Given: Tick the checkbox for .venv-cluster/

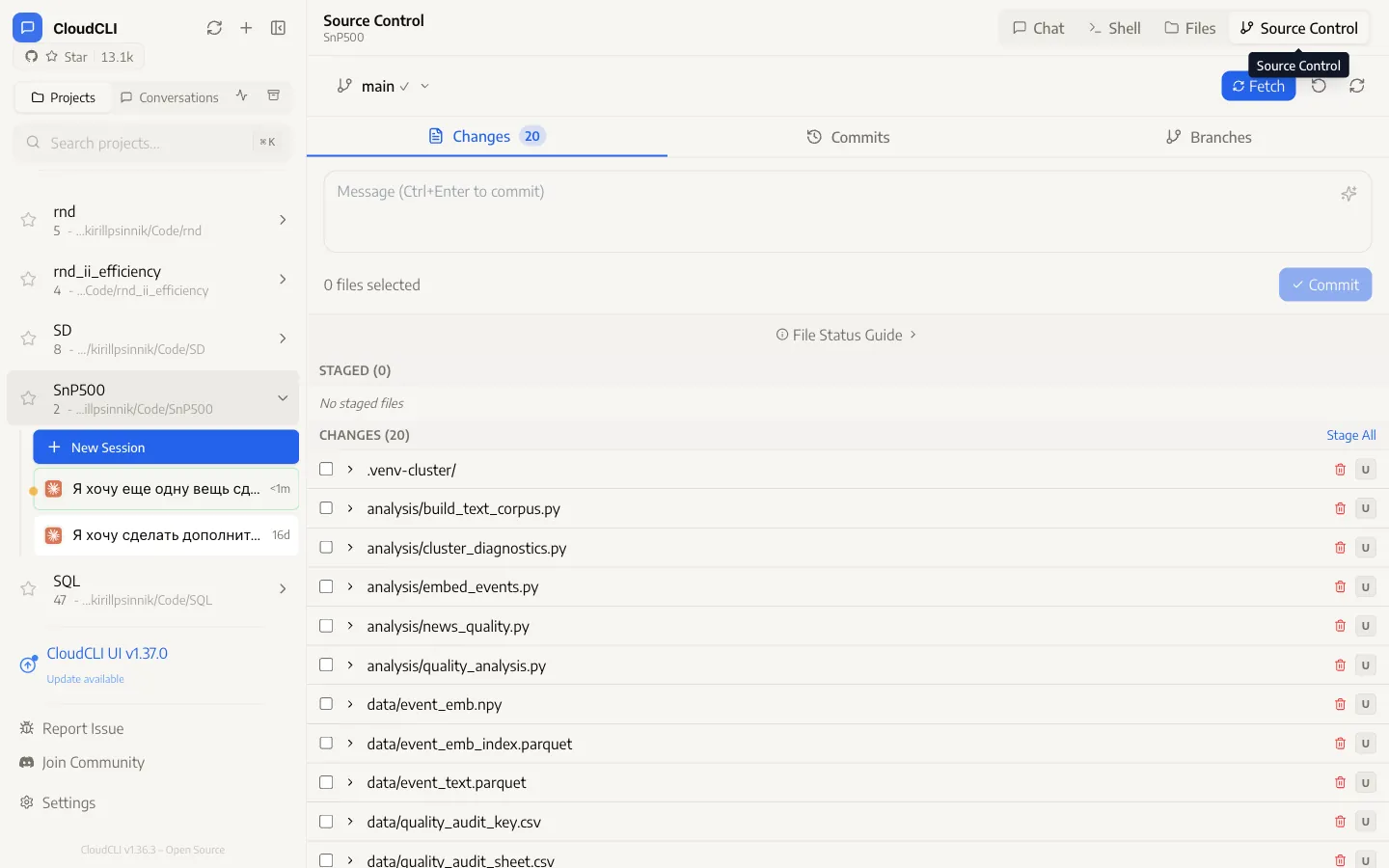Looking at the screenshot, I should coord(326,470).
